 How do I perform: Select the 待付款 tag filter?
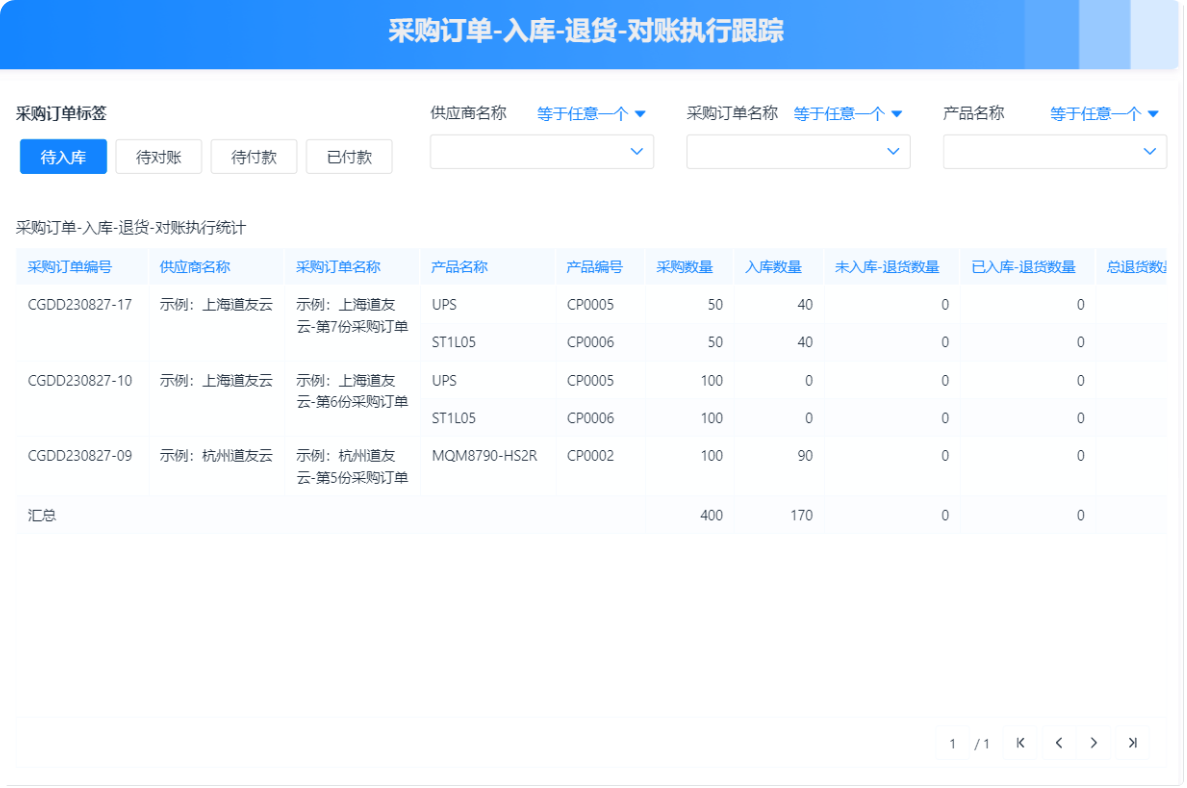254,157
